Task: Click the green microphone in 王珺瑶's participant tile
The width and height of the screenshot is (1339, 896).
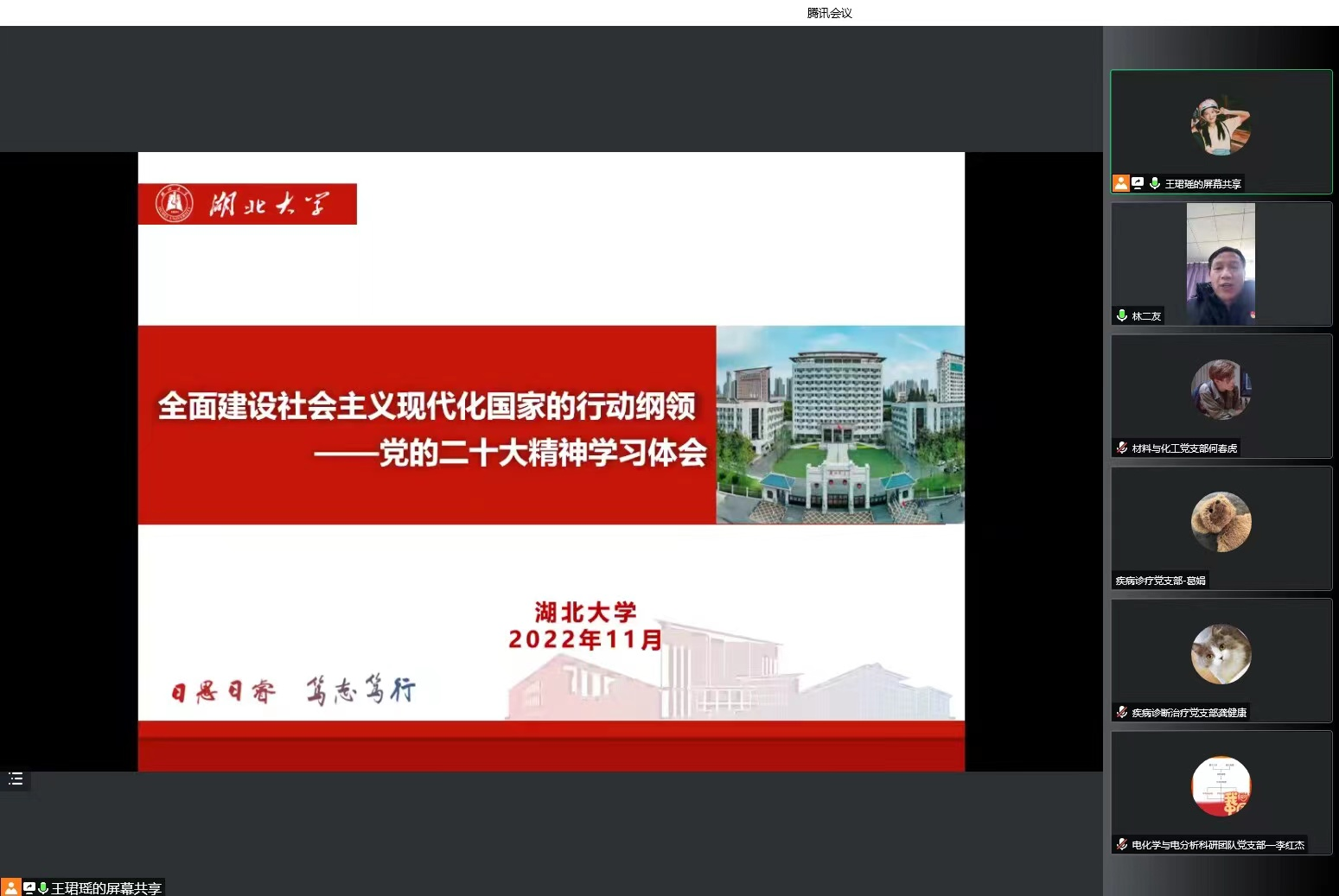Action: (1154, 183)
